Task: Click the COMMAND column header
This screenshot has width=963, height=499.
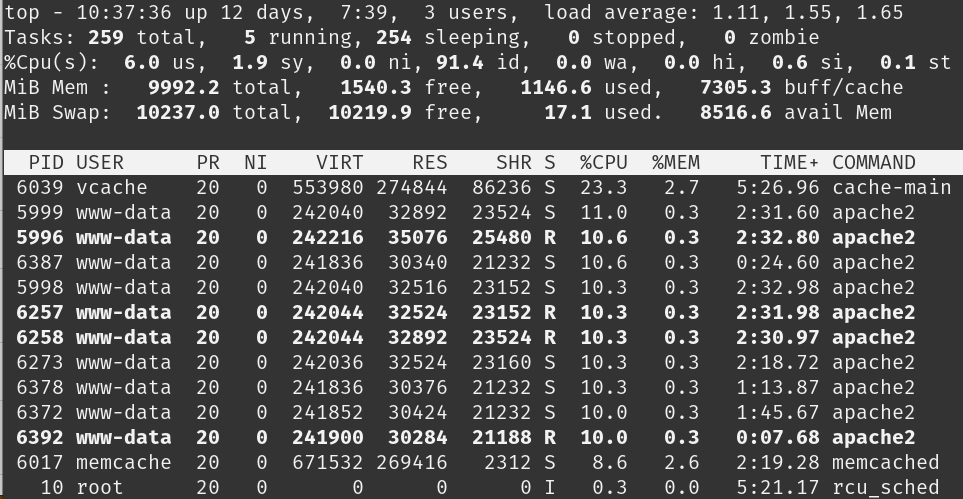Action: click(x=873, y=162)
